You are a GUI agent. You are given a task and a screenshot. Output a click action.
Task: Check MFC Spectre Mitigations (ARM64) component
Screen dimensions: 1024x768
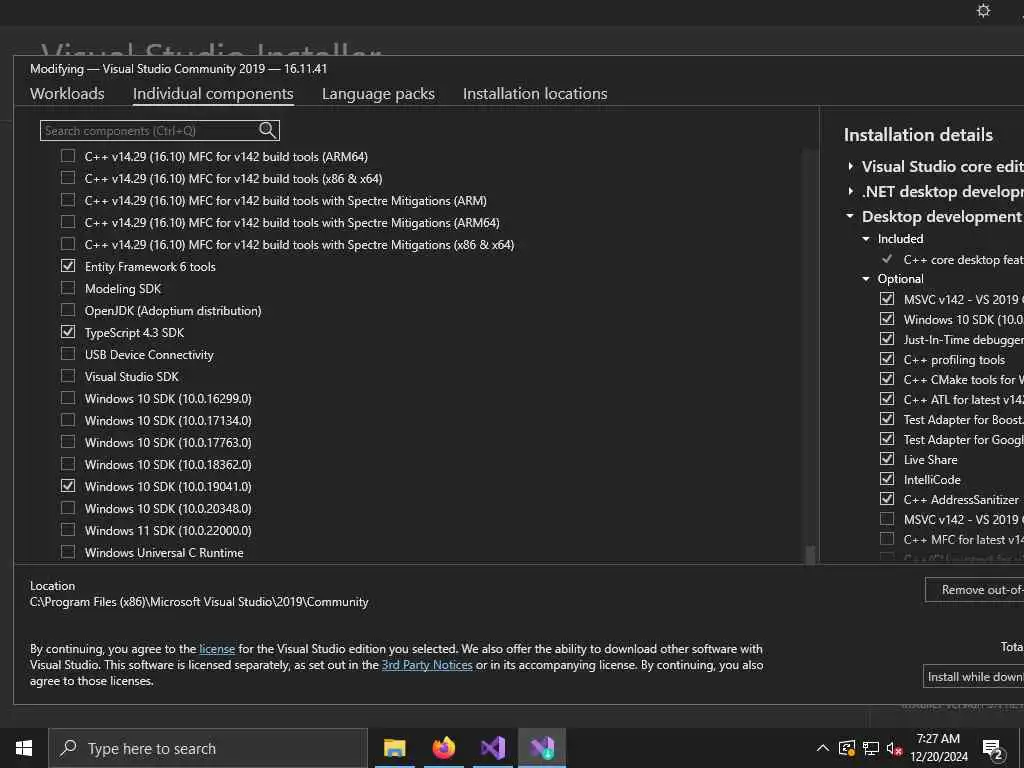coord(68,222)
